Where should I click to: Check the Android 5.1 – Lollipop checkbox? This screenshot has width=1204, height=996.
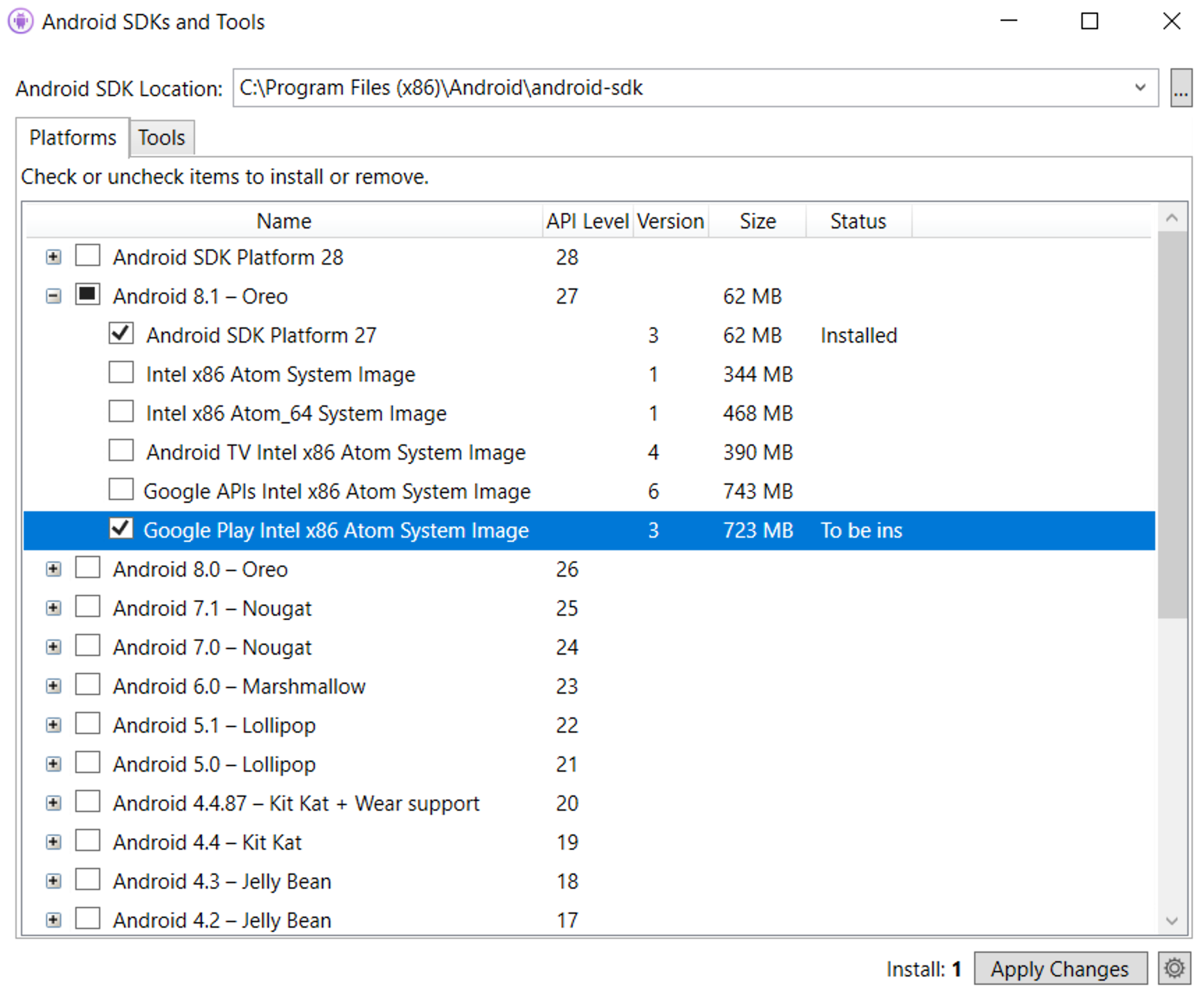click(88, 723)
